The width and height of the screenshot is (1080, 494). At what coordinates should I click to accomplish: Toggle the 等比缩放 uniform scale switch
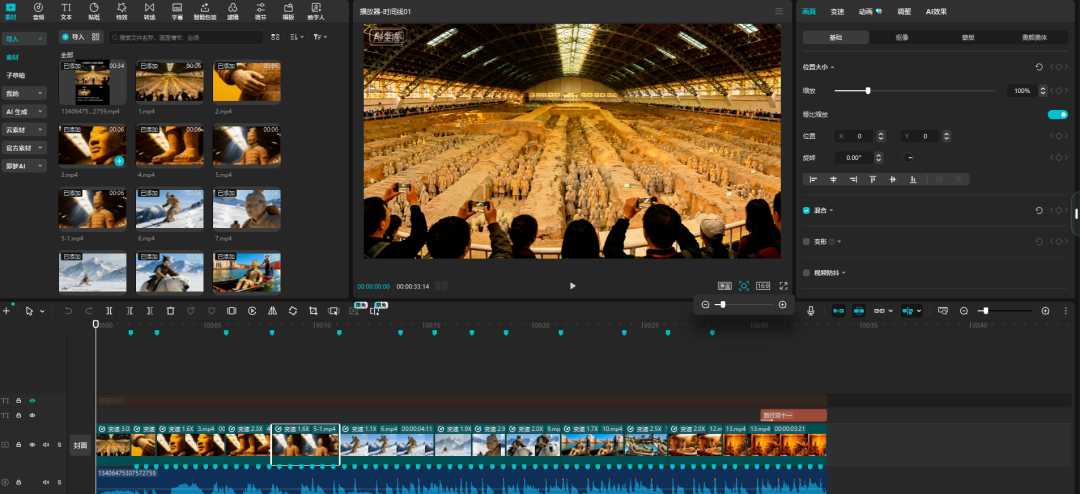click(x=1057, y=114)
